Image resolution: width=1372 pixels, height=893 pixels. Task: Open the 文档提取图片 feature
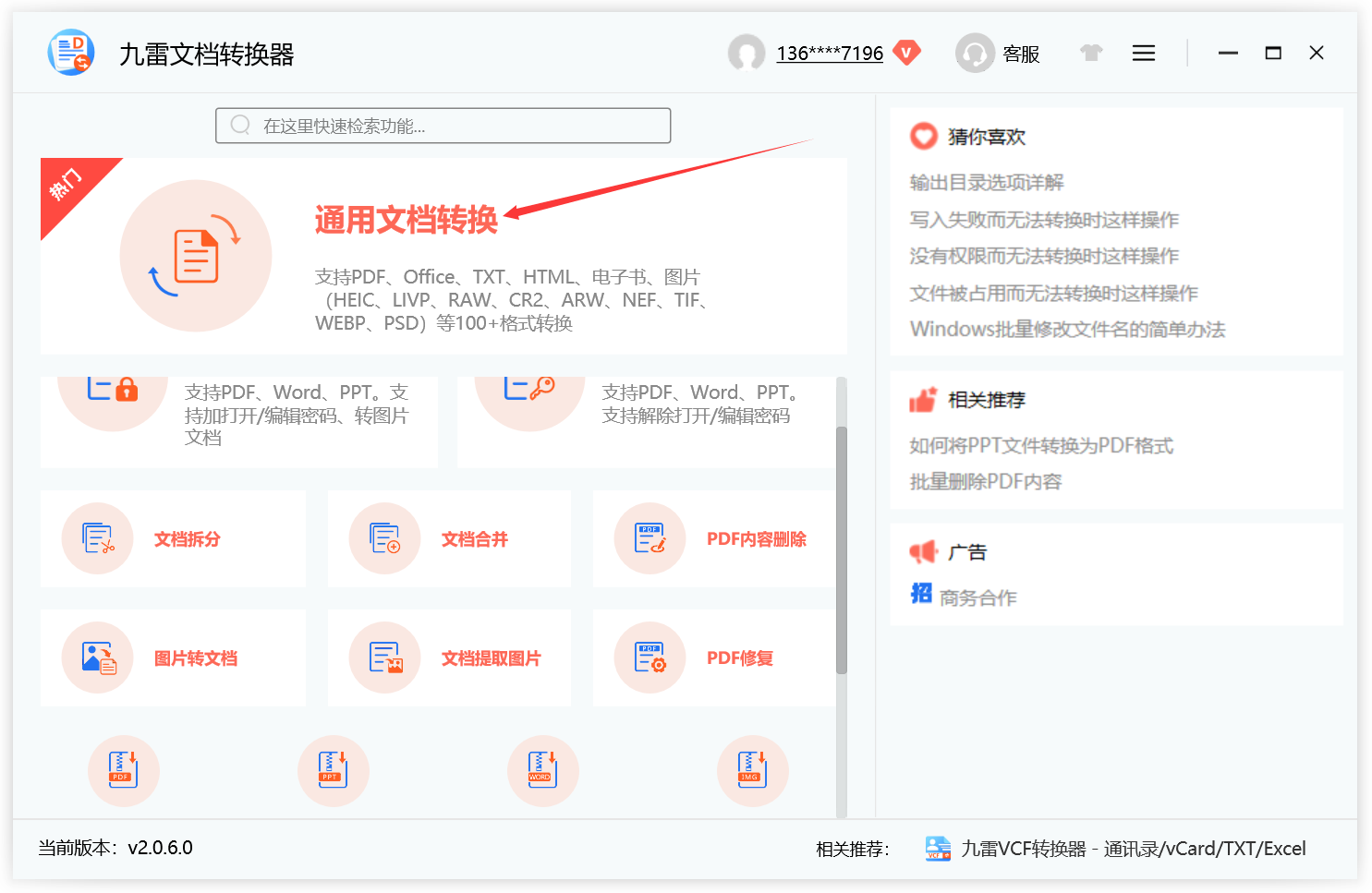449,658
